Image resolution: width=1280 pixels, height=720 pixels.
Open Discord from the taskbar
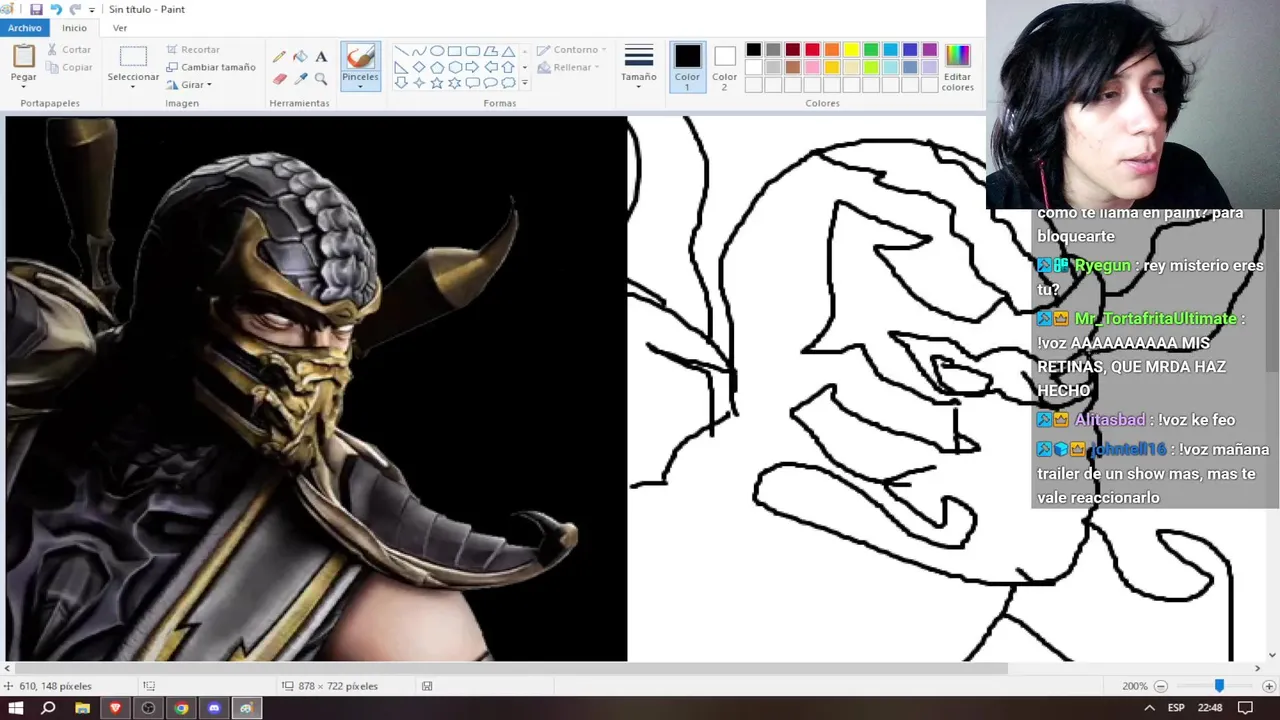click(214, 708)
